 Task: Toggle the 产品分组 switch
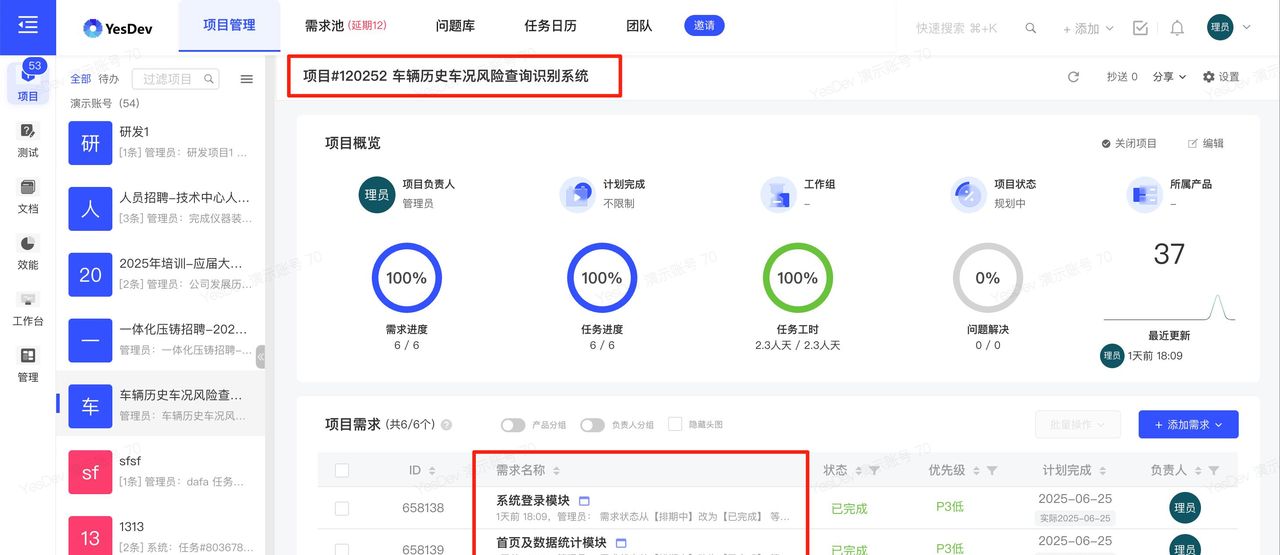point(513,425)
